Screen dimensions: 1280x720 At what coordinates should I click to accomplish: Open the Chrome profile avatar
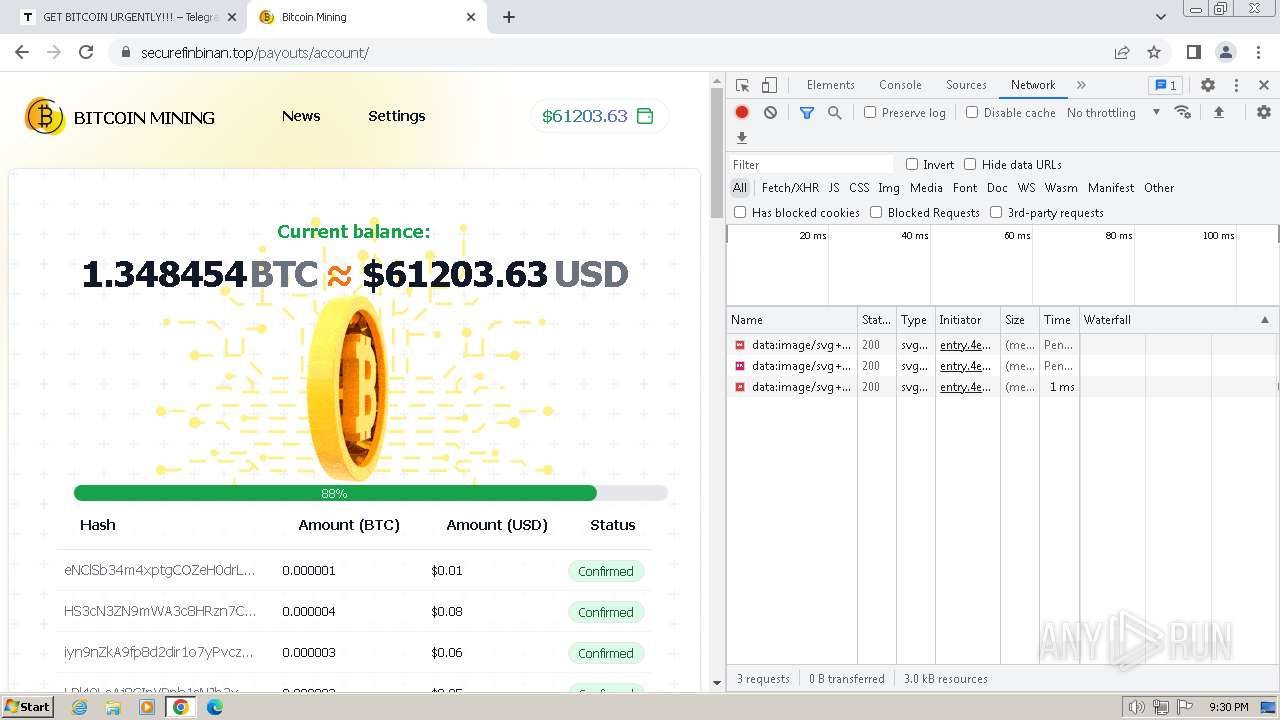(x=1225, y=52)
